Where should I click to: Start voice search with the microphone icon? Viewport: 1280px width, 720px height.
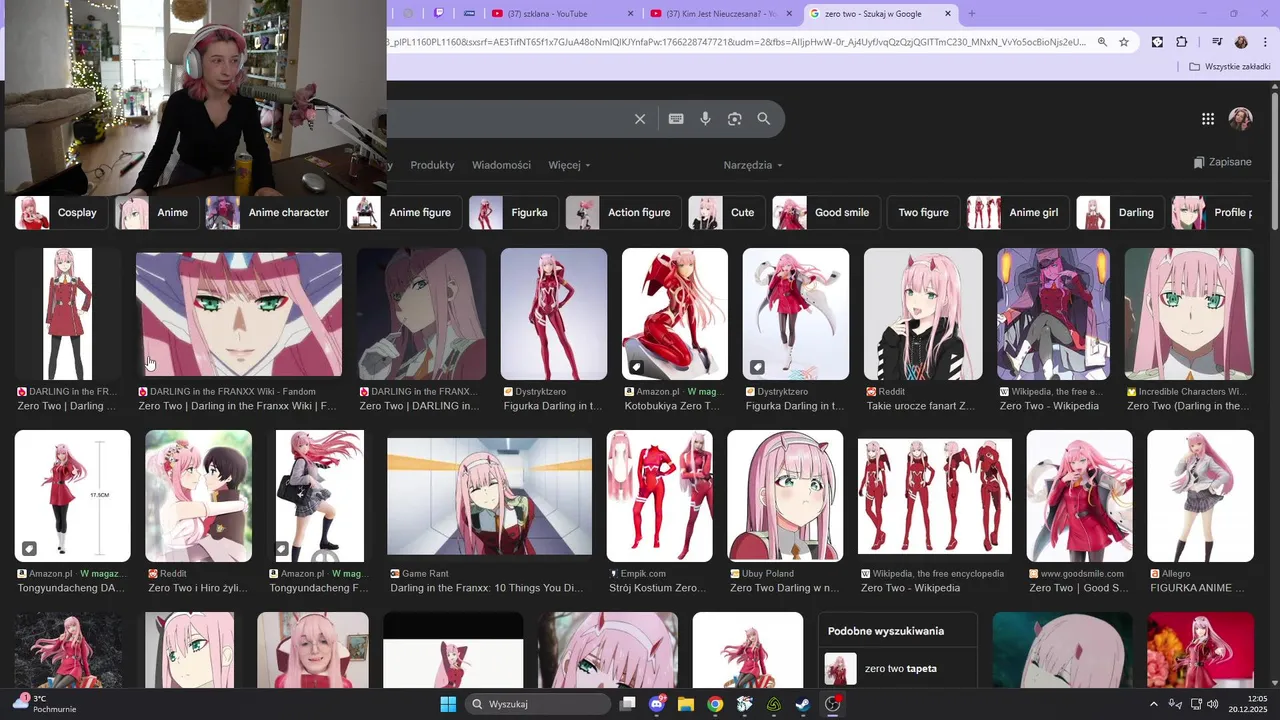[x=705, y=119]
